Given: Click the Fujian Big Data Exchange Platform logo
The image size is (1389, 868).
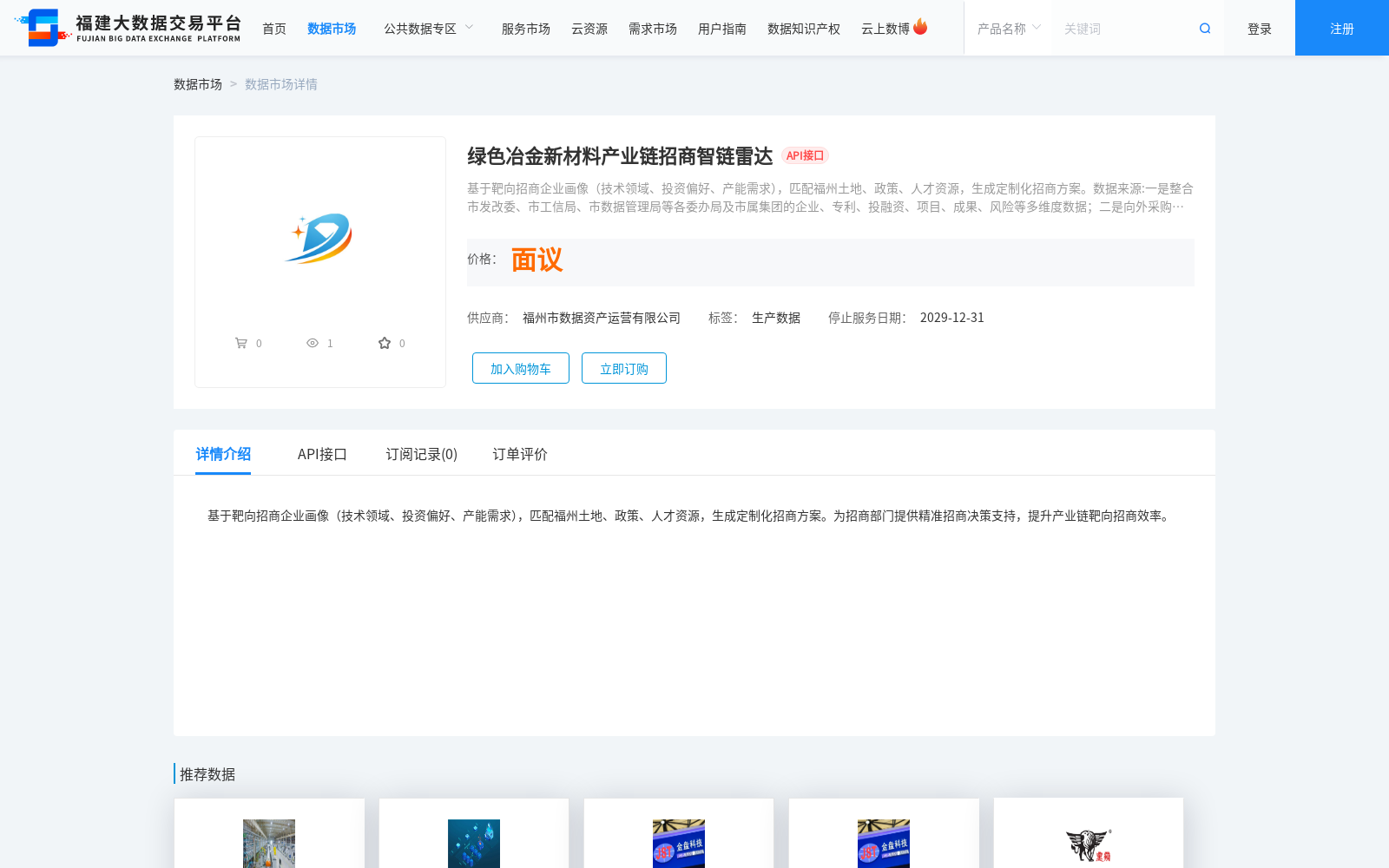Looking at the screenshot, I should pos(128,28).
